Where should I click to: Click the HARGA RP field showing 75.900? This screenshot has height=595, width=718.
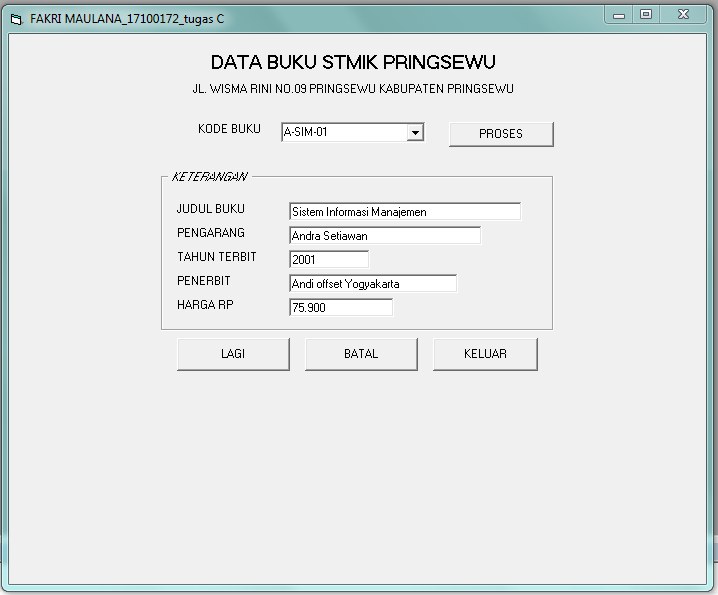pyautogui.click(x=341, y=307)
